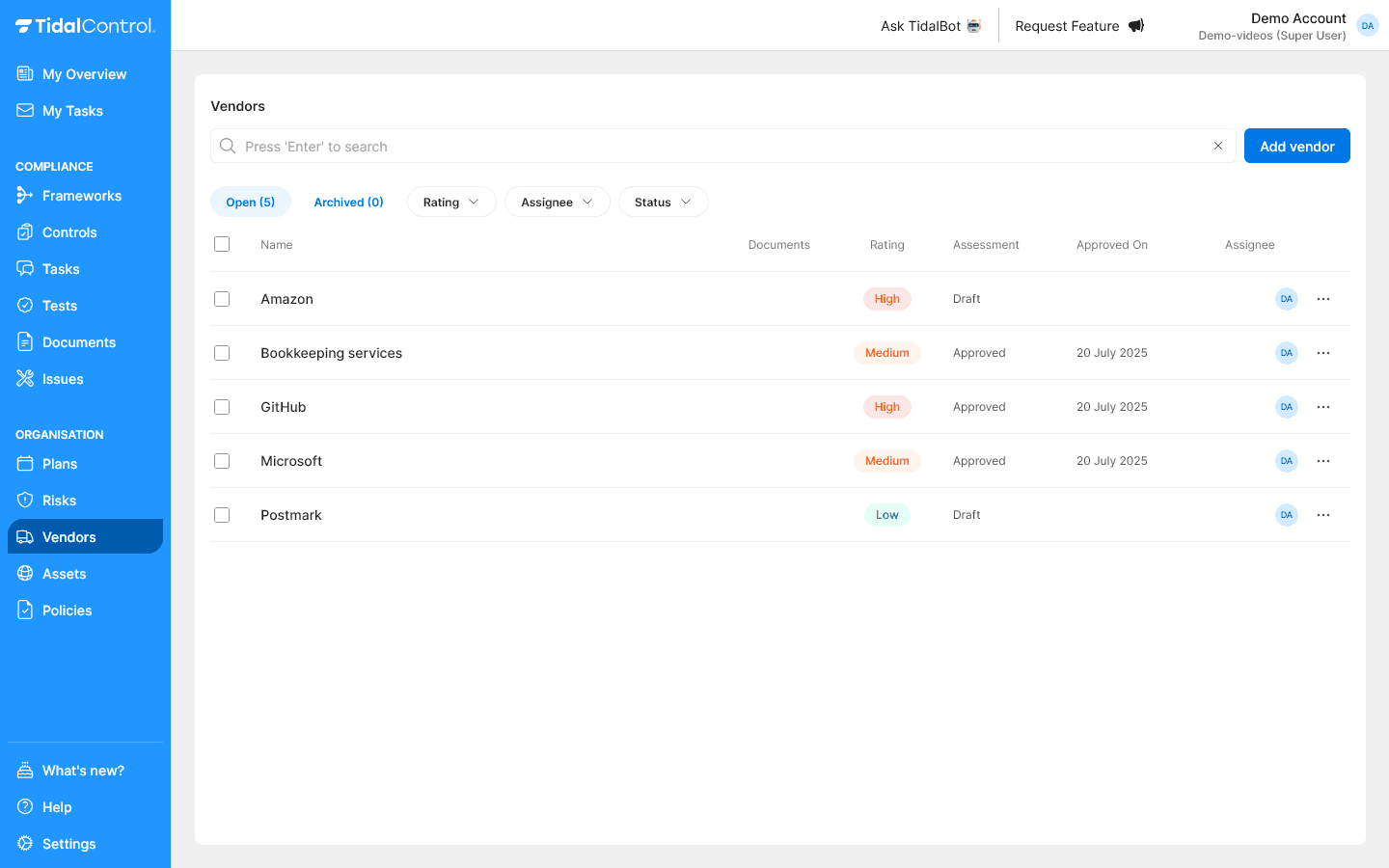Open the Status filter dropdown
This screenshot has height=868, width=1389.
click(663, 202)
